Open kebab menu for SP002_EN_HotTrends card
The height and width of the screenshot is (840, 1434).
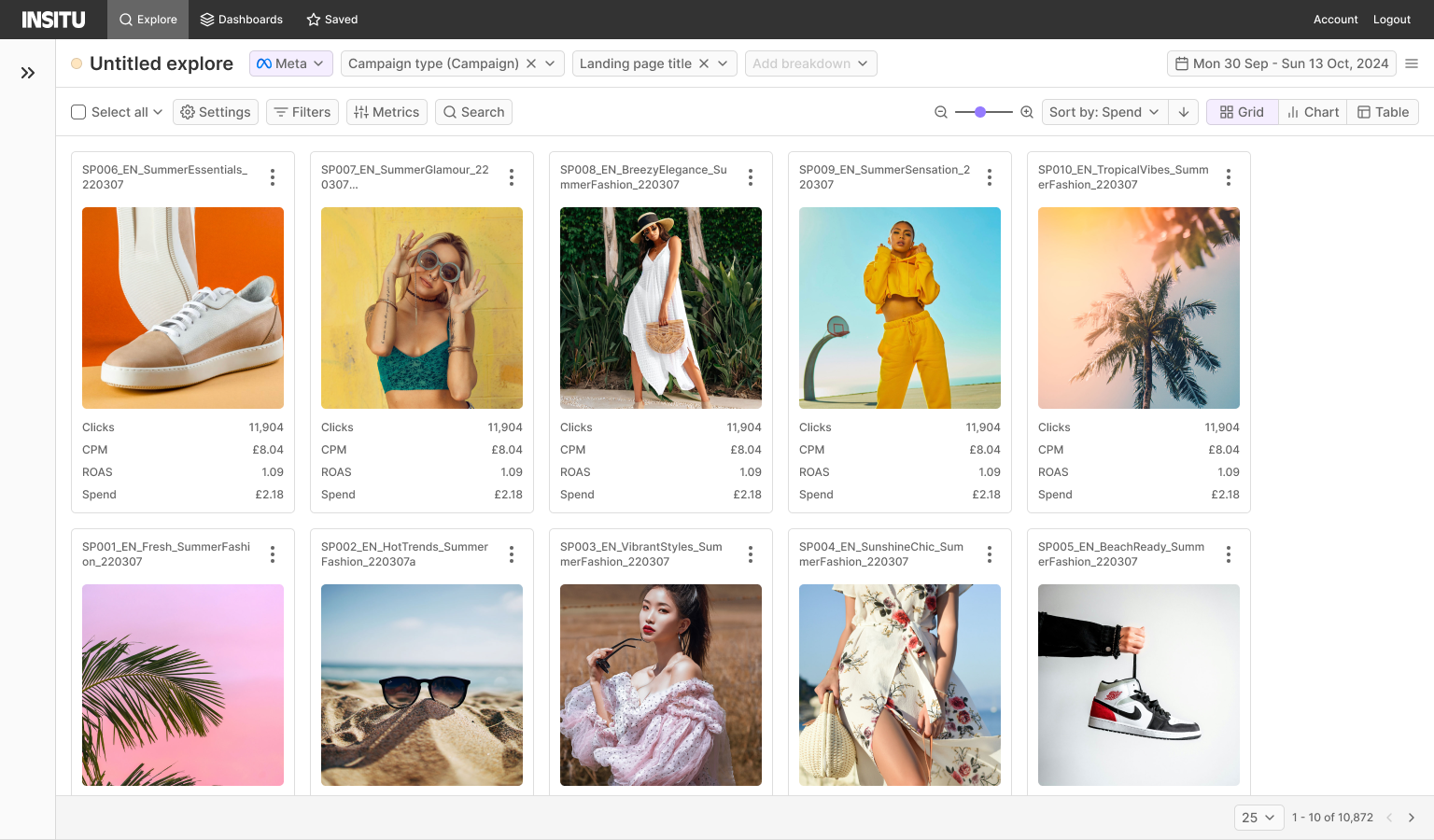pos(512,554)
